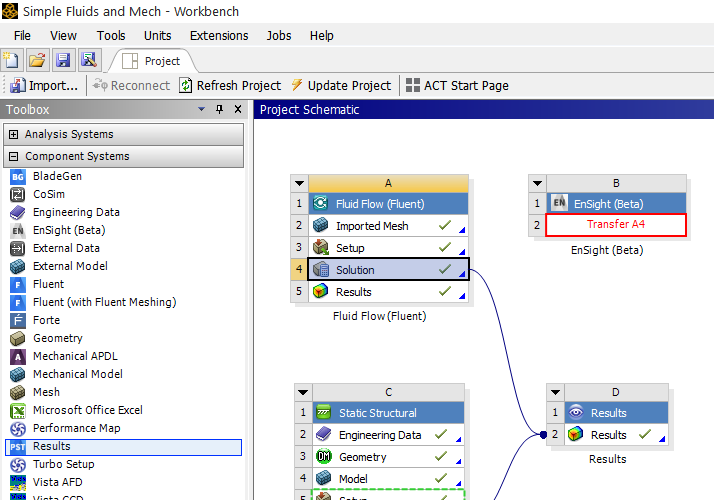Select the Fluent component icon
714x500 pixels.
tap(18, 284)
